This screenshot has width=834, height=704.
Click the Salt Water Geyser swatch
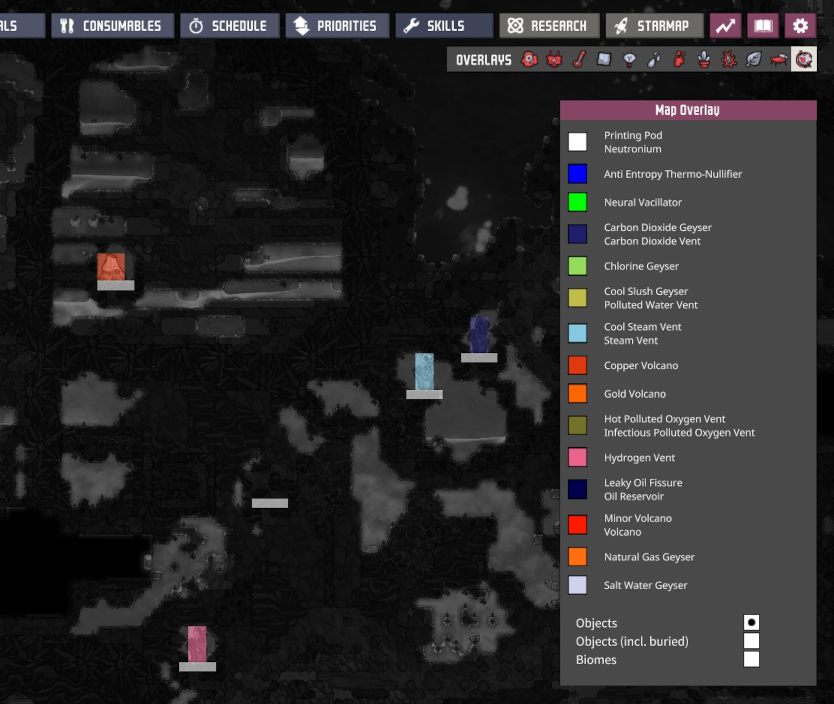tap(577, 585)
